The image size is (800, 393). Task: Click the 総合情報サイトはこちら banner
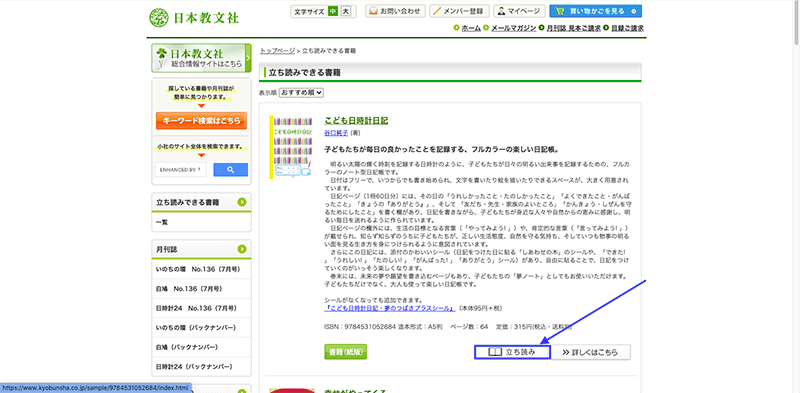point(201,58)
